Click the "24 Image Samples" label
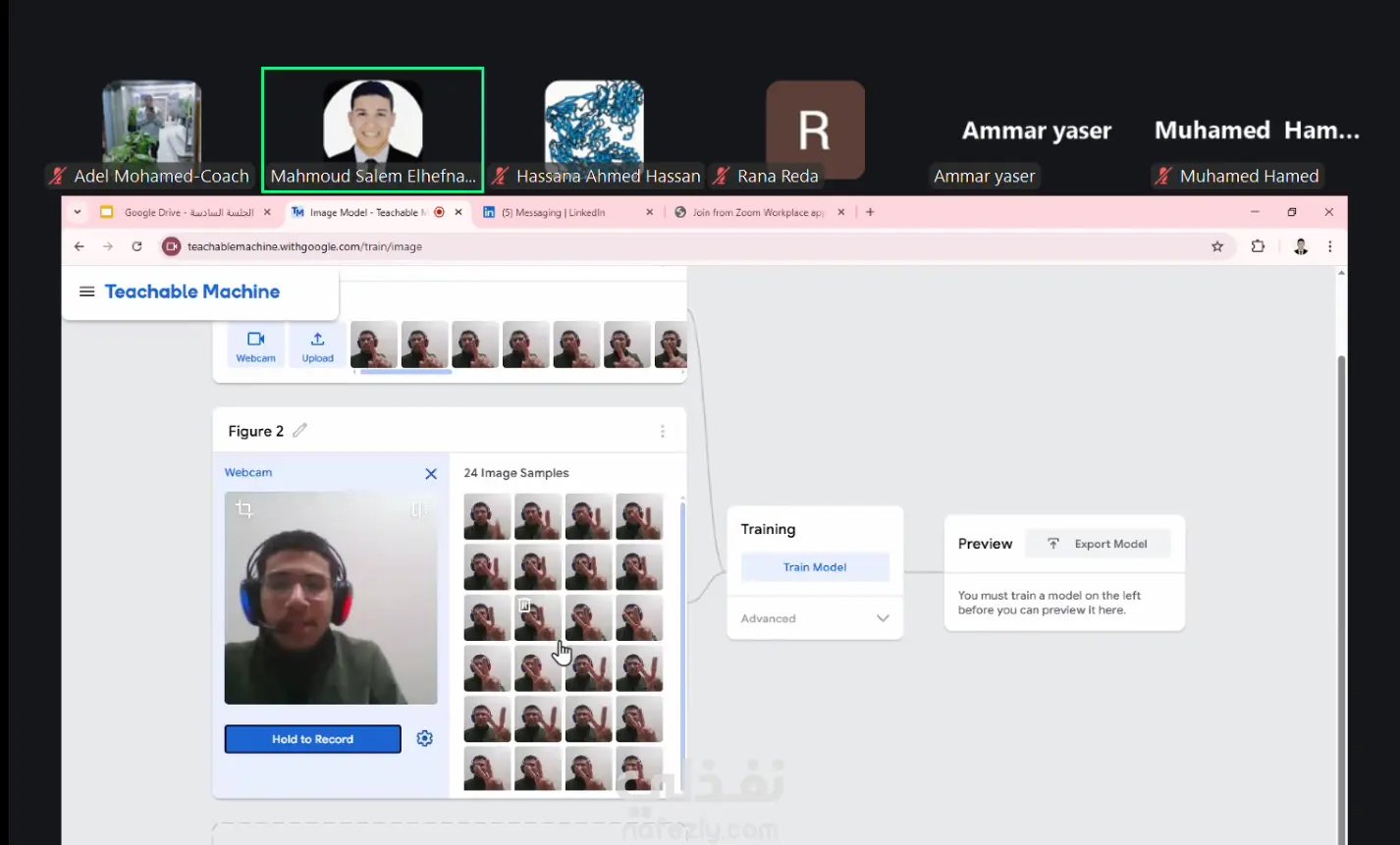1400x845 pixels. tap(516, 473)
